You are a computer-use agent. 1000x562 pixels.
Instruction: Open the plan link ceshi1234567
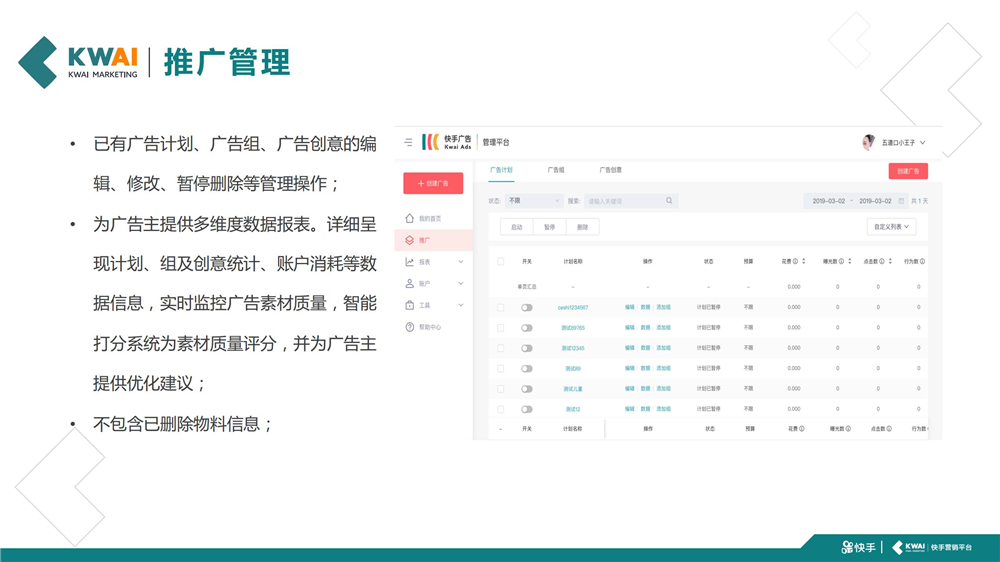point(573,307)
